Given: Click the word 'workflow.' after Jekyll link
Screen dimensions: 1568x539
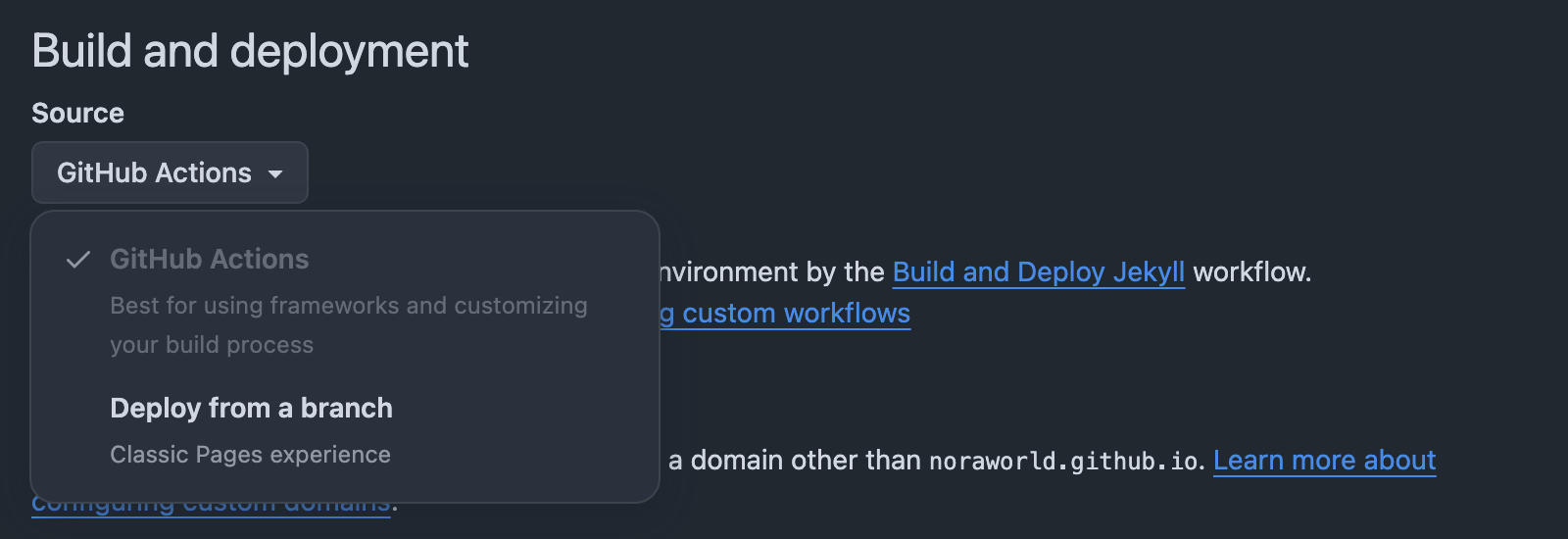Looking at the screenshot, I should [1252, 271].
